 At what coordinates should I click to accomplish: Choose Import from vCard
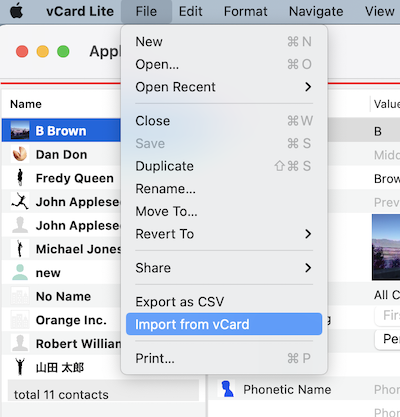[x=224, y=324]
